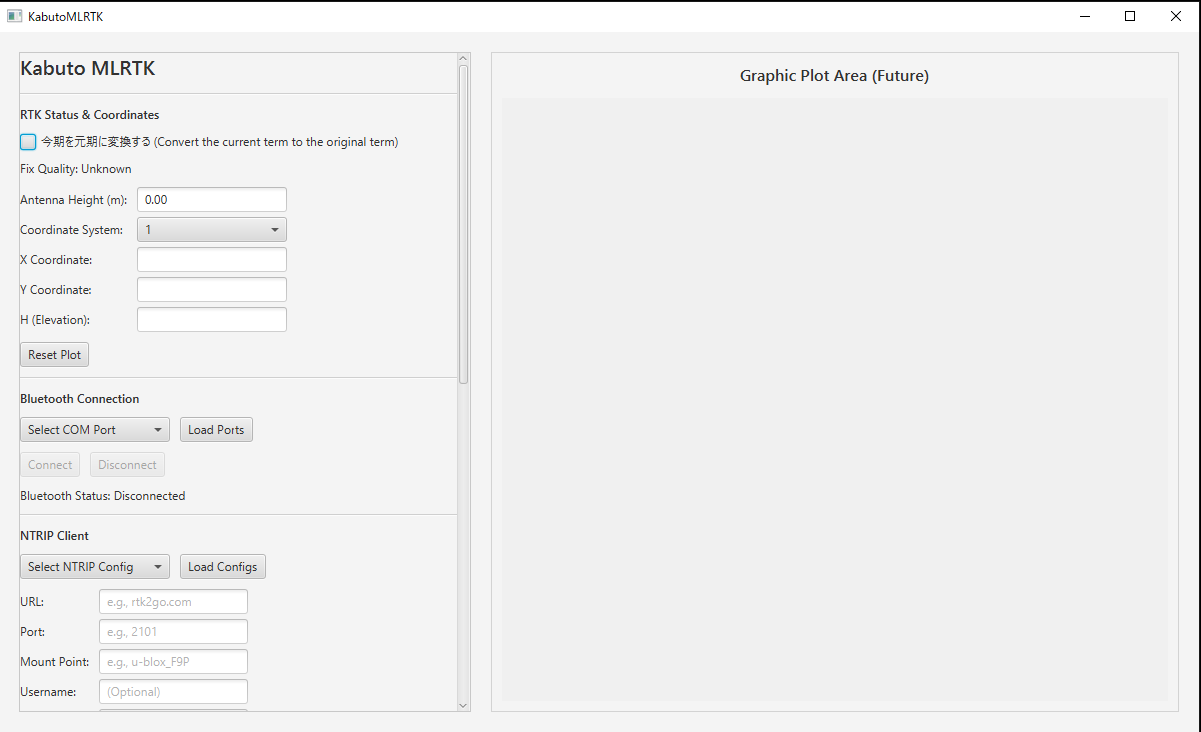Click the Load Configs button

[x=223, y=567]
